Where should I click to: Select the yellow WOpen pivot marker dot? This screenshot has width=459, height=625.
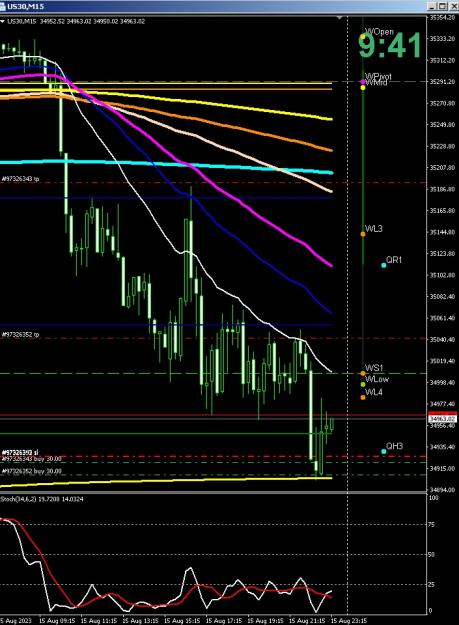coord(363,37)
